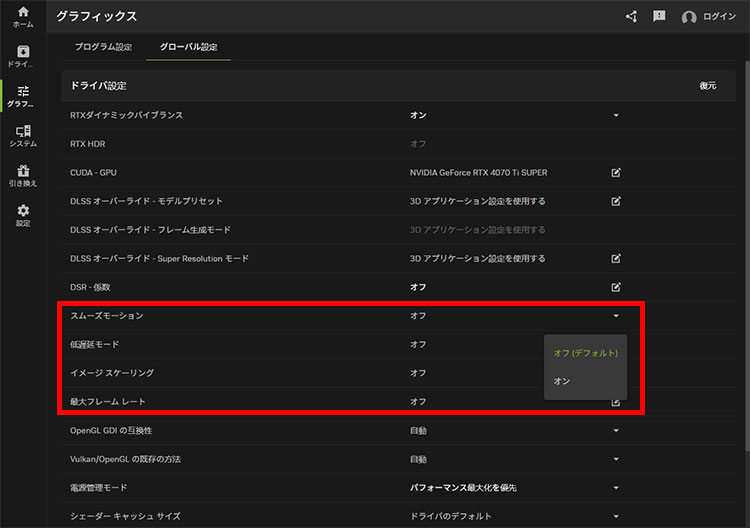Edit DLSS Super Resolution モード setting
750x528 pixels.
coord(616,259)
